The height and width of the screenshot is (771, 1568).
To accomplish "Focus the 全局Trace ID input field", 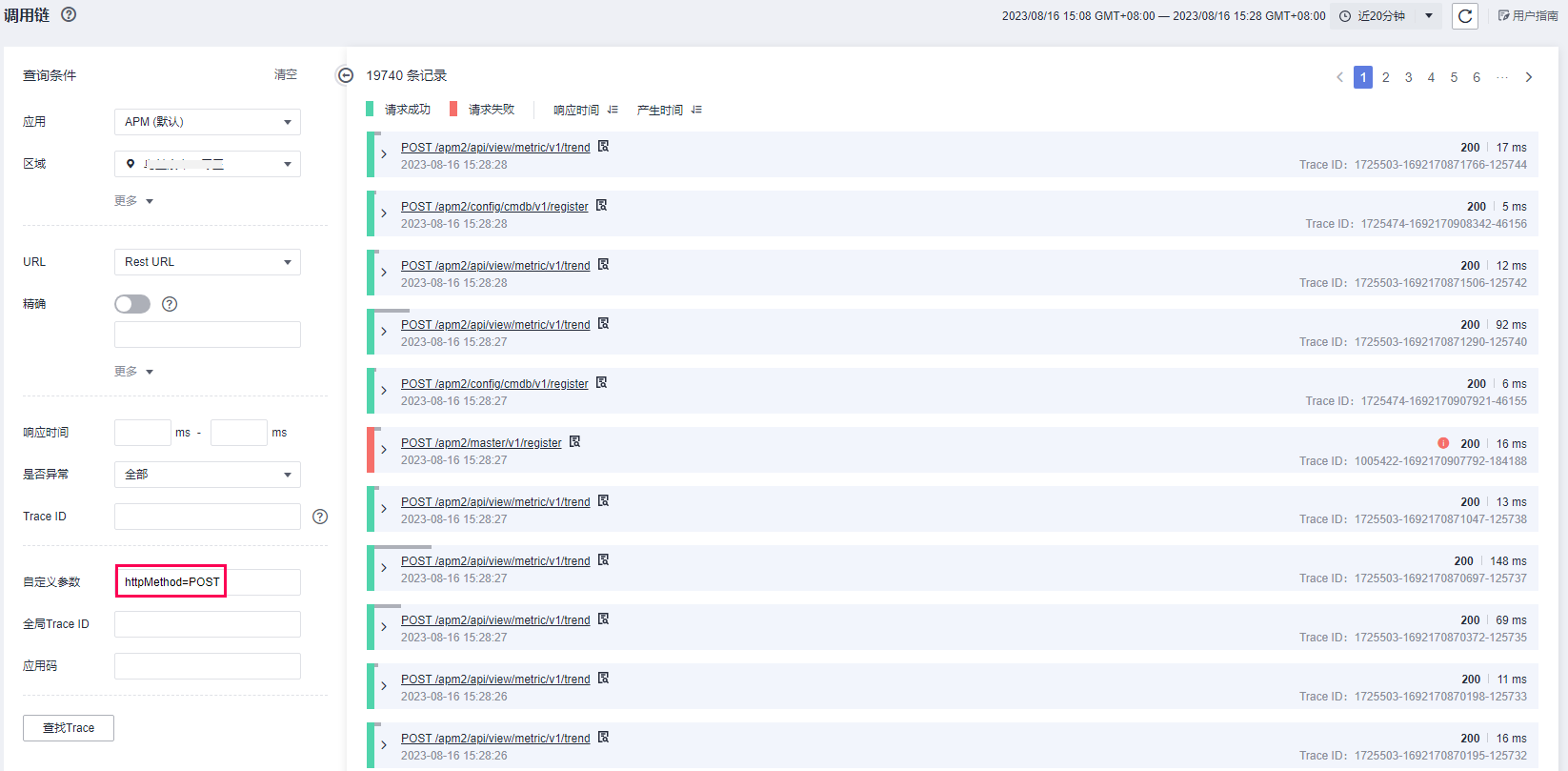I will (x=208, y=624).
